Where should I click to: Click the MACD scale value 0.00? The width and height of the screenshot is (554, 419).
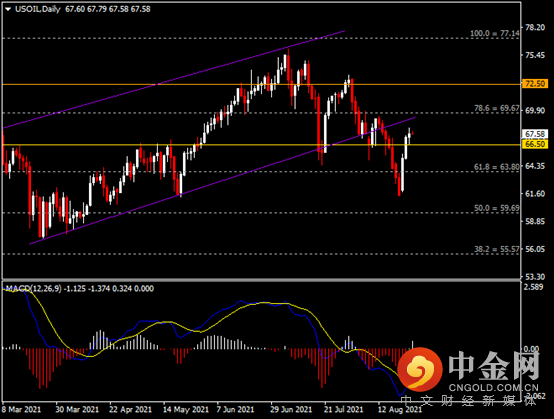point(531,349)
